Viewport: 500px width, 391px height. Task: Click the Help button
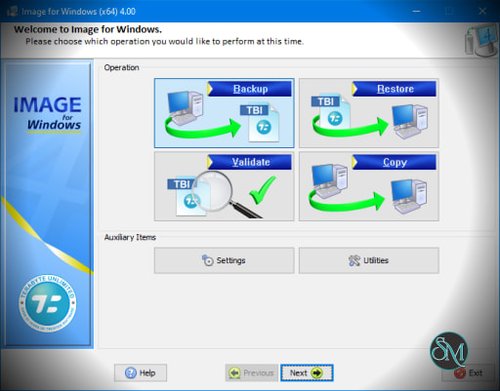[x=140, y=373]
